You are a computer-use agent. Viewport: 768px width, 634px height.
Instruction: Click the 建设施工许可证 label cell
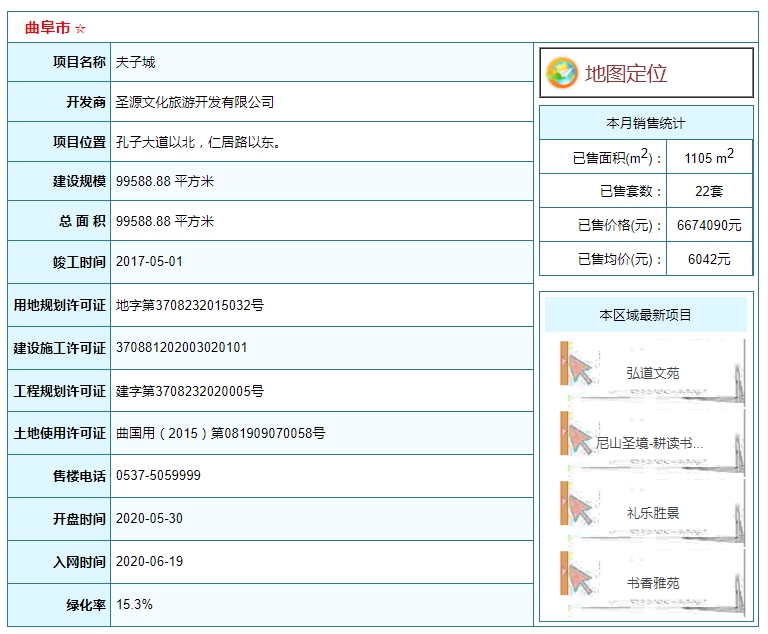(x=59, y=348)
